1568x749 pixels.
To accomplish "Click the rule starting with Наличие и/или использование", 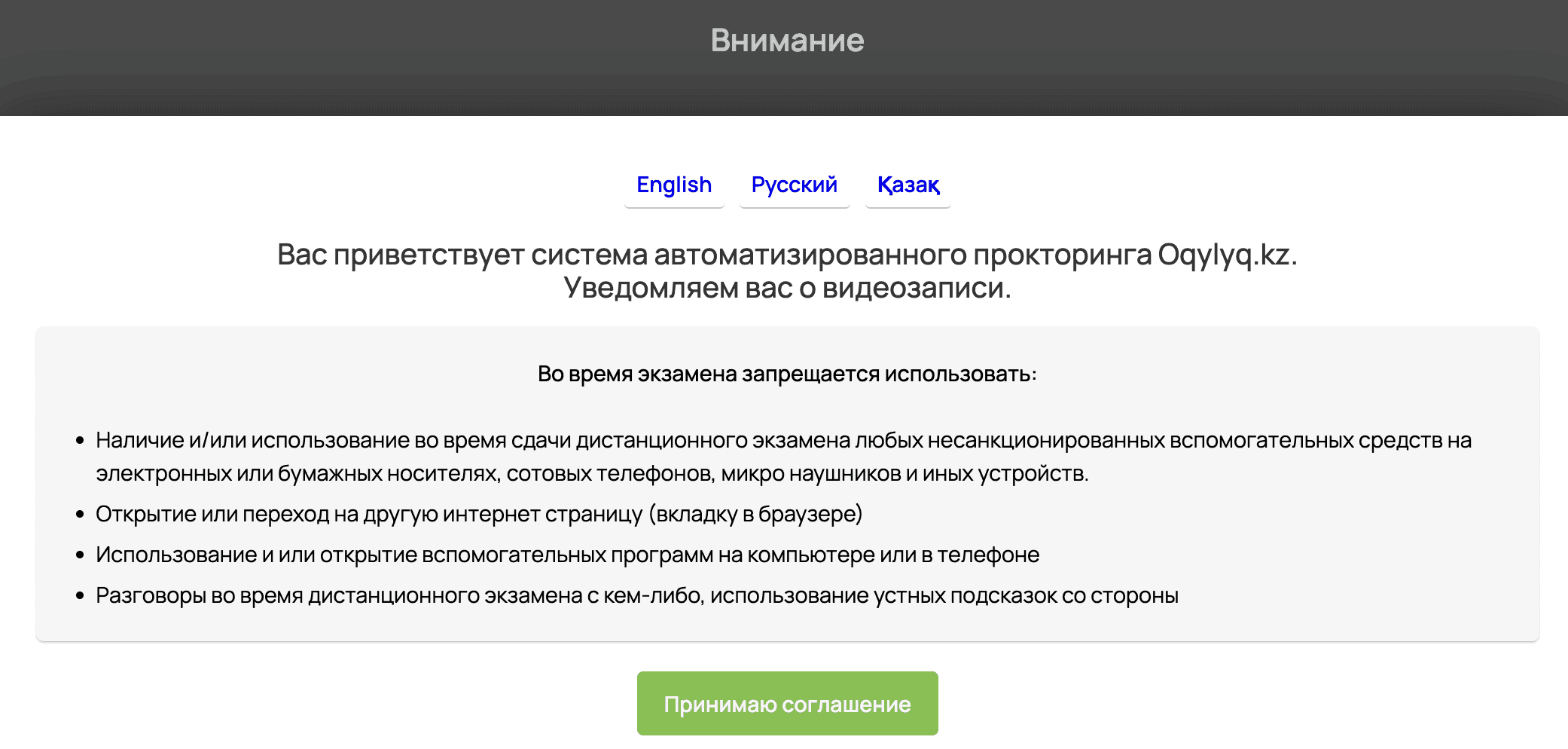I will point(783,457).
